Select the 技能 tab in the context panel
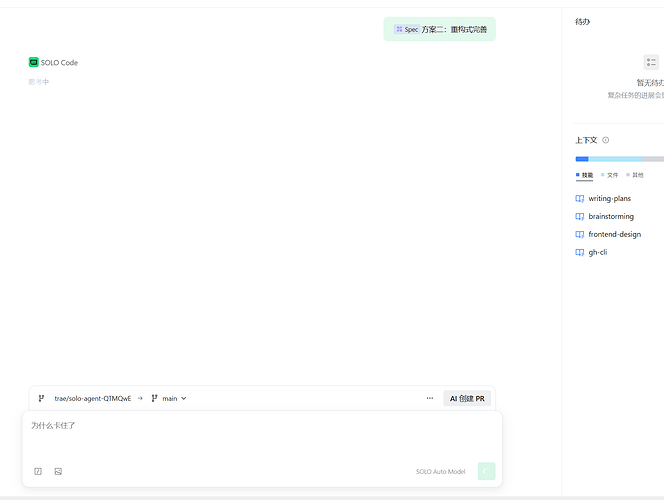The image size is (664, 500). [x=584, y=175]
